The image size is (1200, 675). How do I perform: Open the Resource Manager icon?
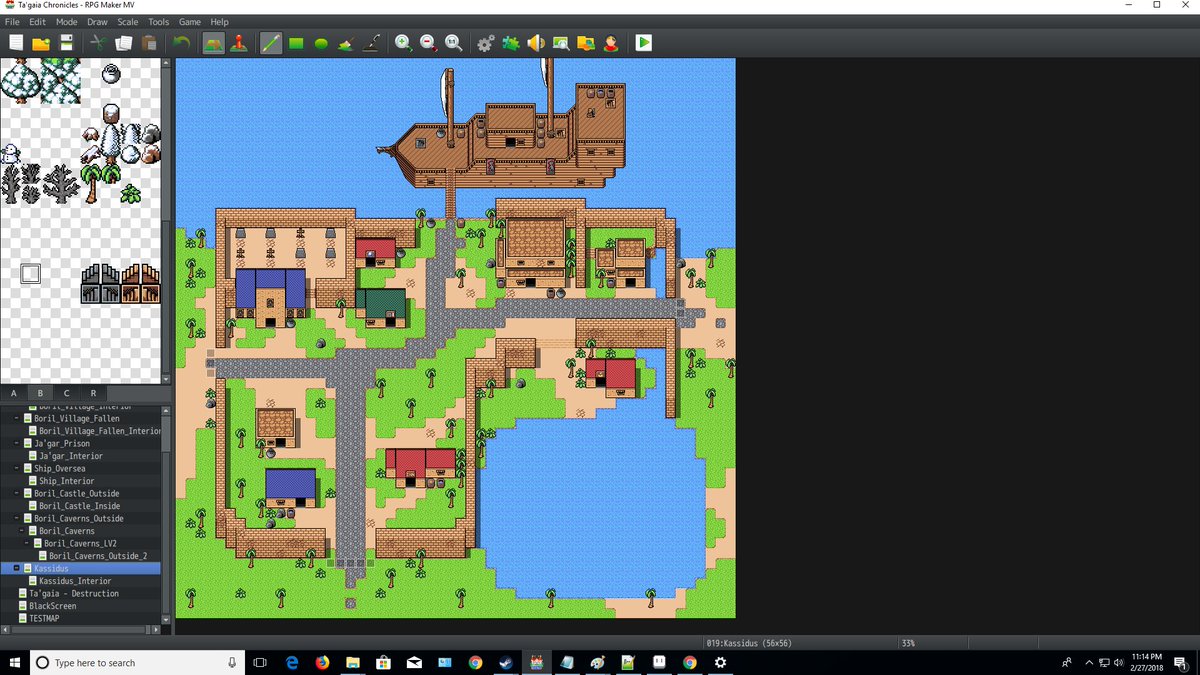click(x=586, y=43)
